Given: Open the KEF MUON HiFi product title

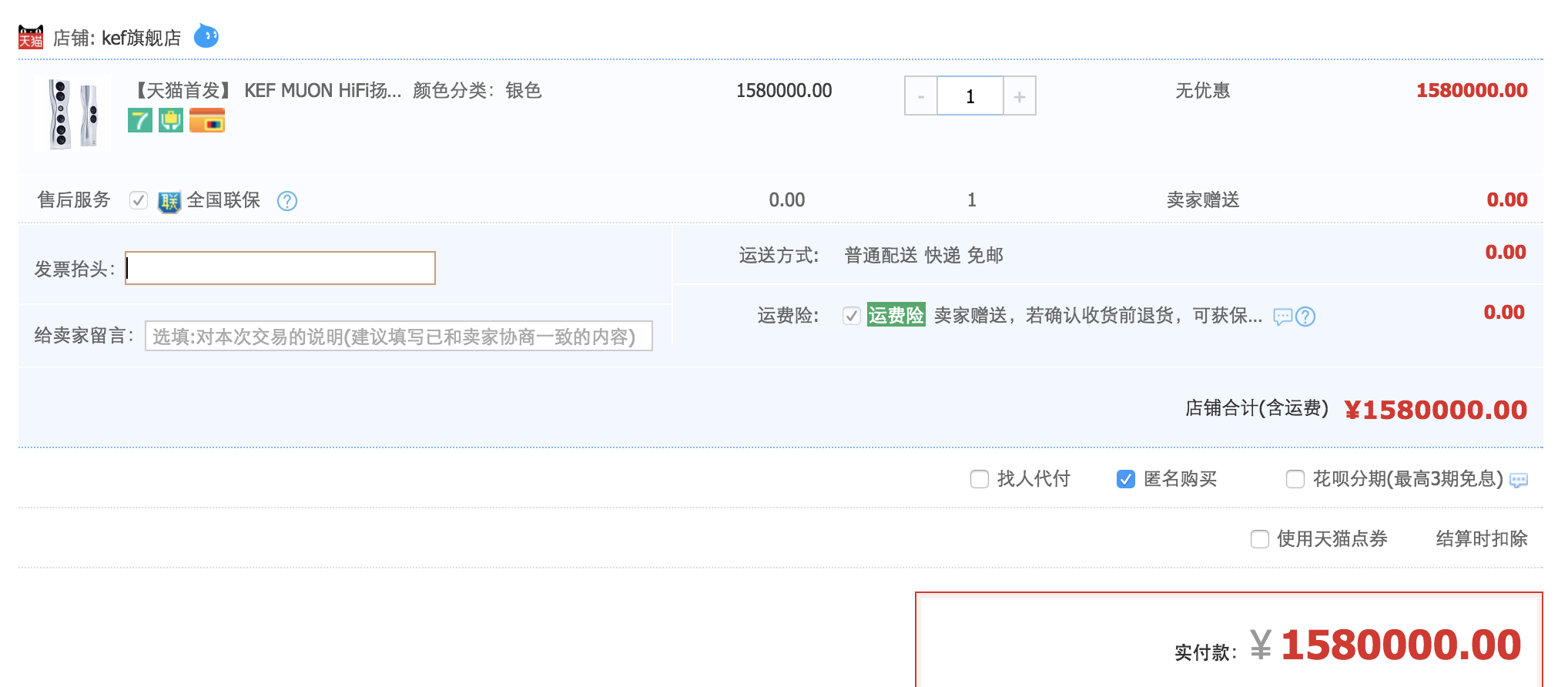Looking at the screenshot, I should tap(266, 91).
